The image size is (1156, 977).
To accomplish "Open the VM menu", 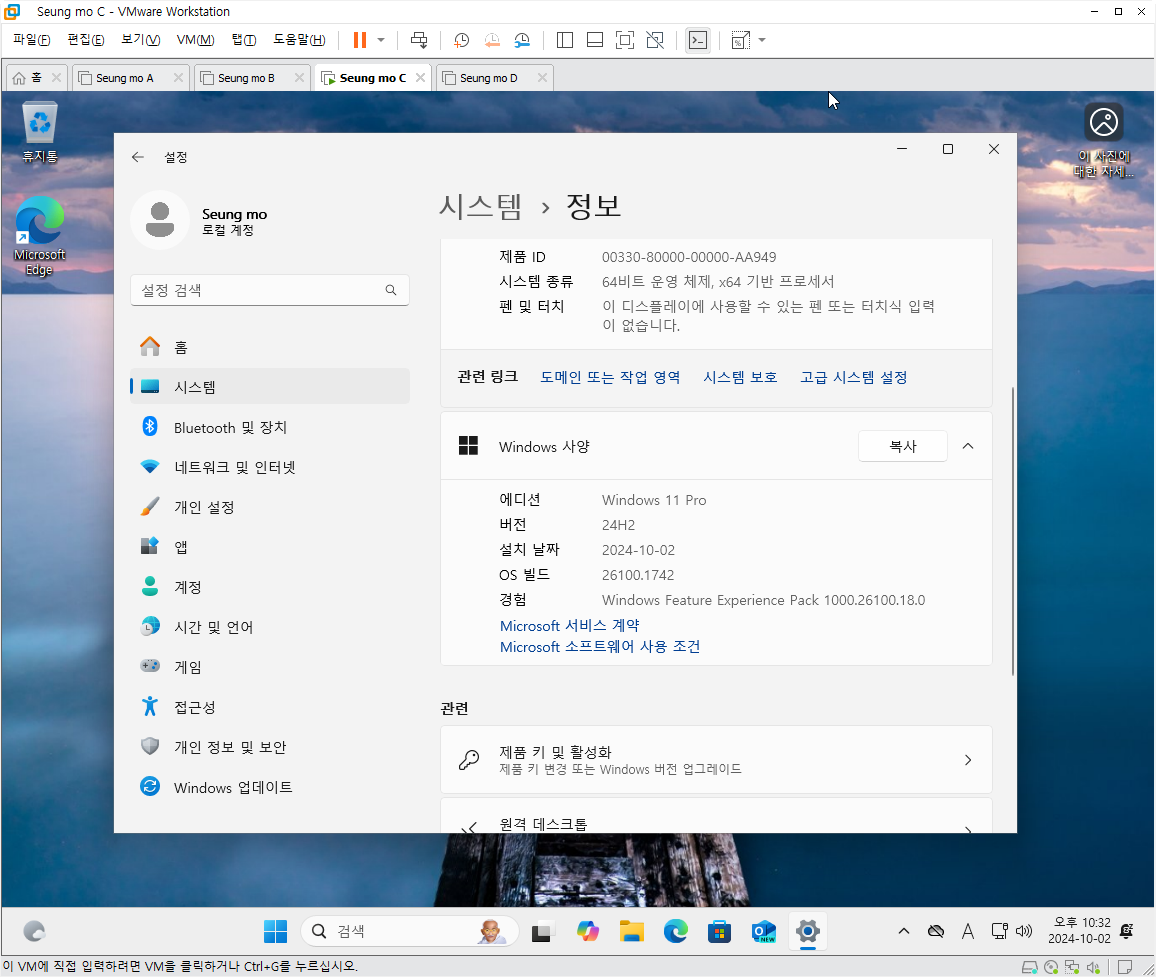I will click(x=195, y=40).
